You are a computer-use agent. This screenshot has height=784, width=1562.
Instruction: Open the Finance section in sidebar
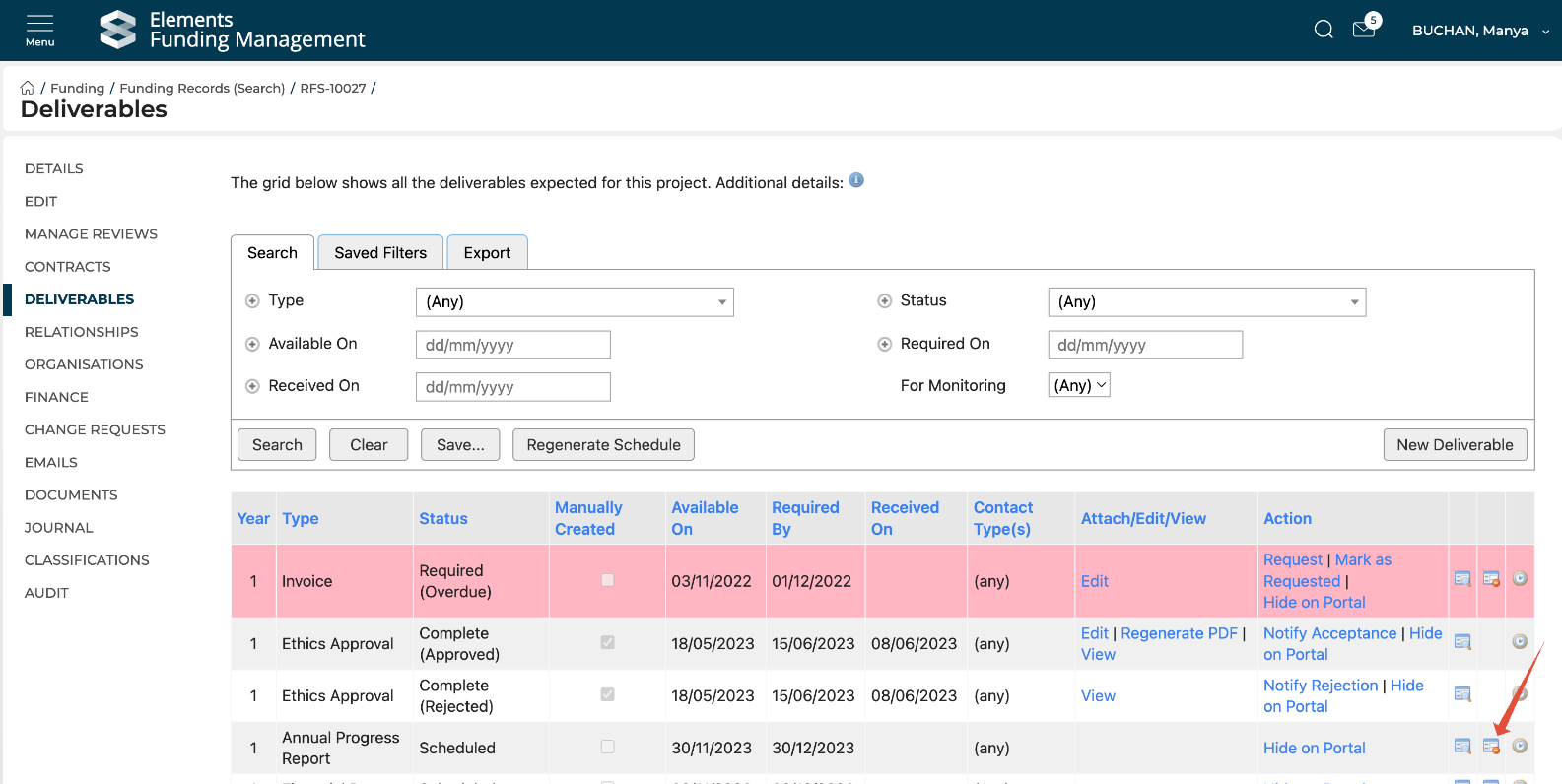(56, 397)
